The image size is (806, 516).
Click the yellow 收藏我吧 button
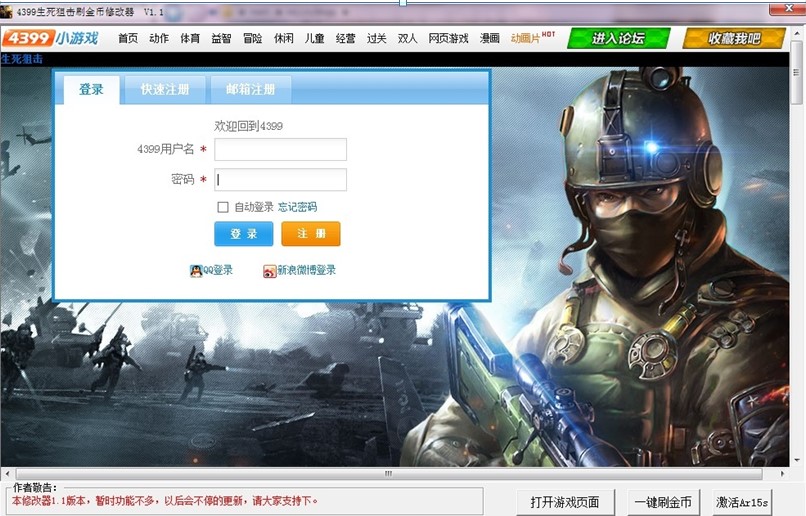click(734, 38)
